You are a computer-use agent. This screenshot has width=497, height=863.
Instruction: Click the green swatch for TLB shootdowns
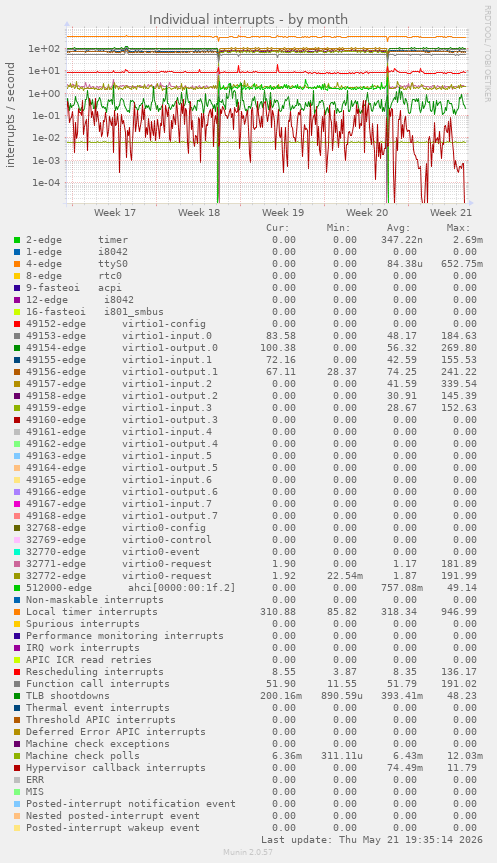click(17, 696)
